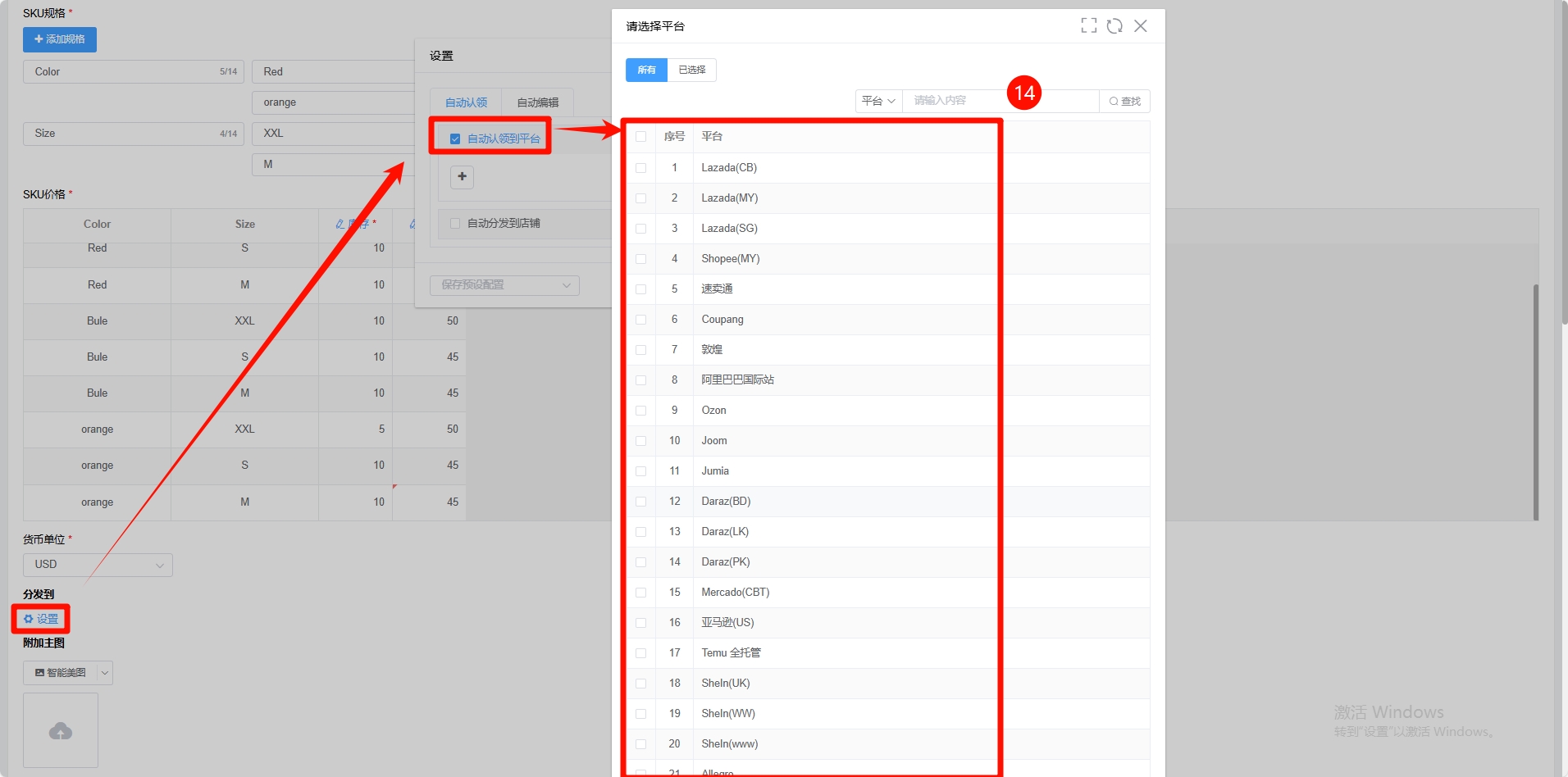The width and height of the screenshot is (1568, 777).
Task: Click the 智能美图 button
Action: click(61, 673)
